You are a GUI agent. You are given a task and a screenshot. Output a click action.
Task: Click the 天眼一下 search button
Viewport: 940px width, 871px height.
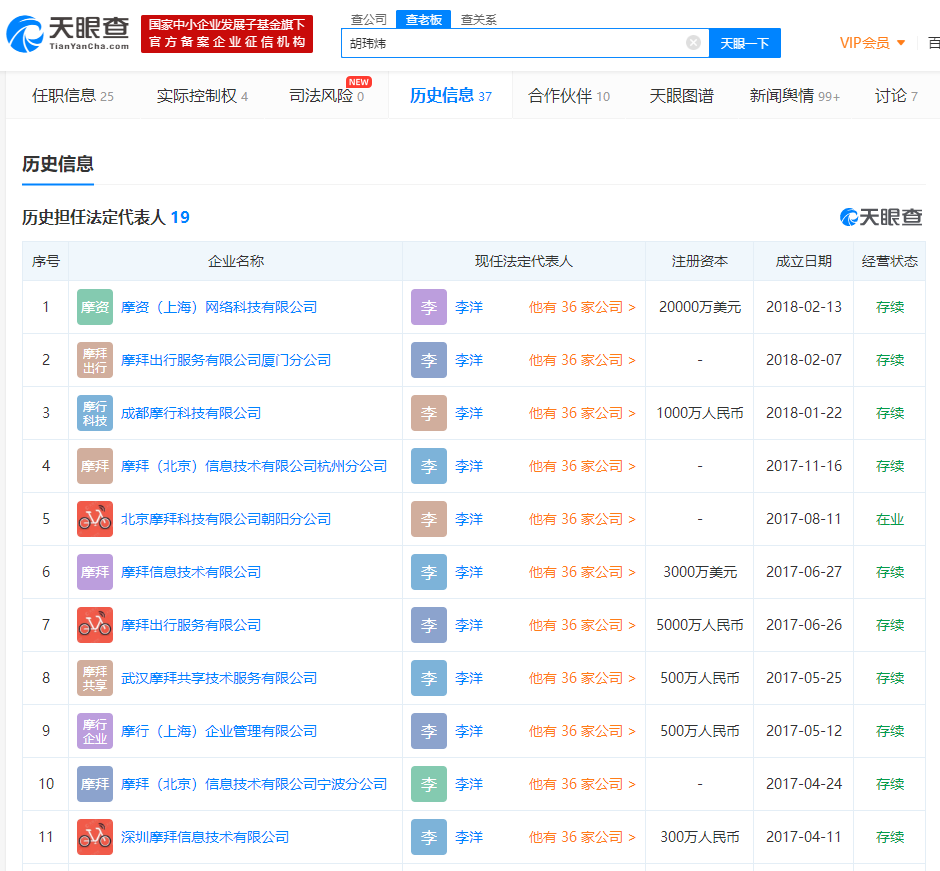point(745,43)
